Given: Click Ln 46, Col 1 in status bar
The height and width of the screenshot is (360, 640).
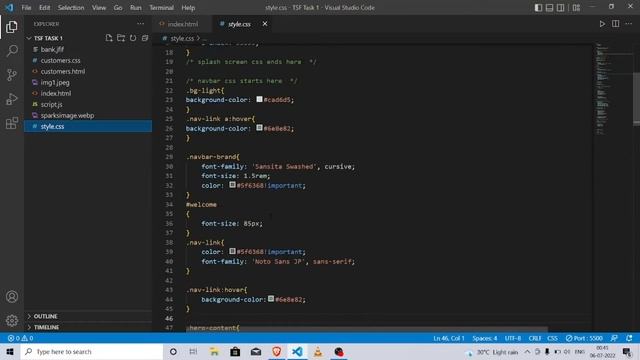Looking at the screenshot, I should pyautogui.click(x=449, y=338).
